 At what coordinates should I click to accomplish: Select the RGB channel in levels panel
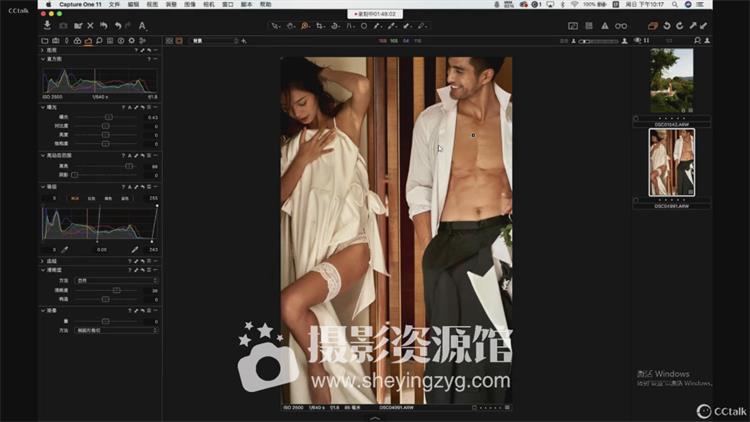[x=74, y=198]
